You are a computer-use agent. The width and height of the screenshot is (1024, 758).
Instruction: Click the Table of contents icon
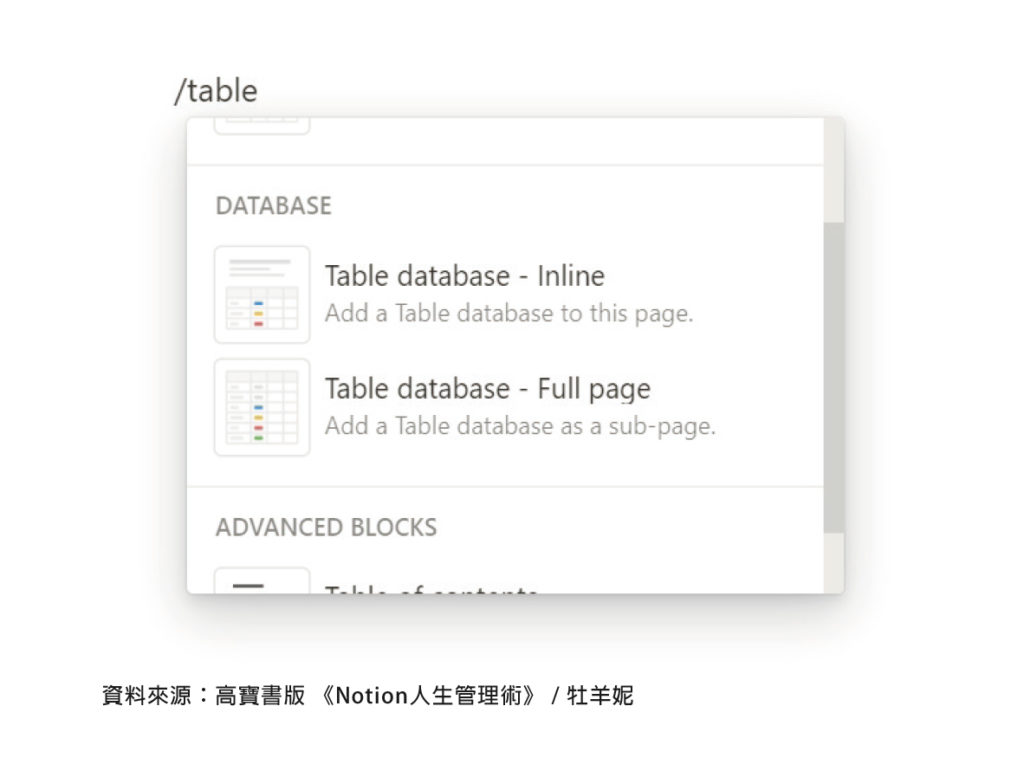click(262, 580)
